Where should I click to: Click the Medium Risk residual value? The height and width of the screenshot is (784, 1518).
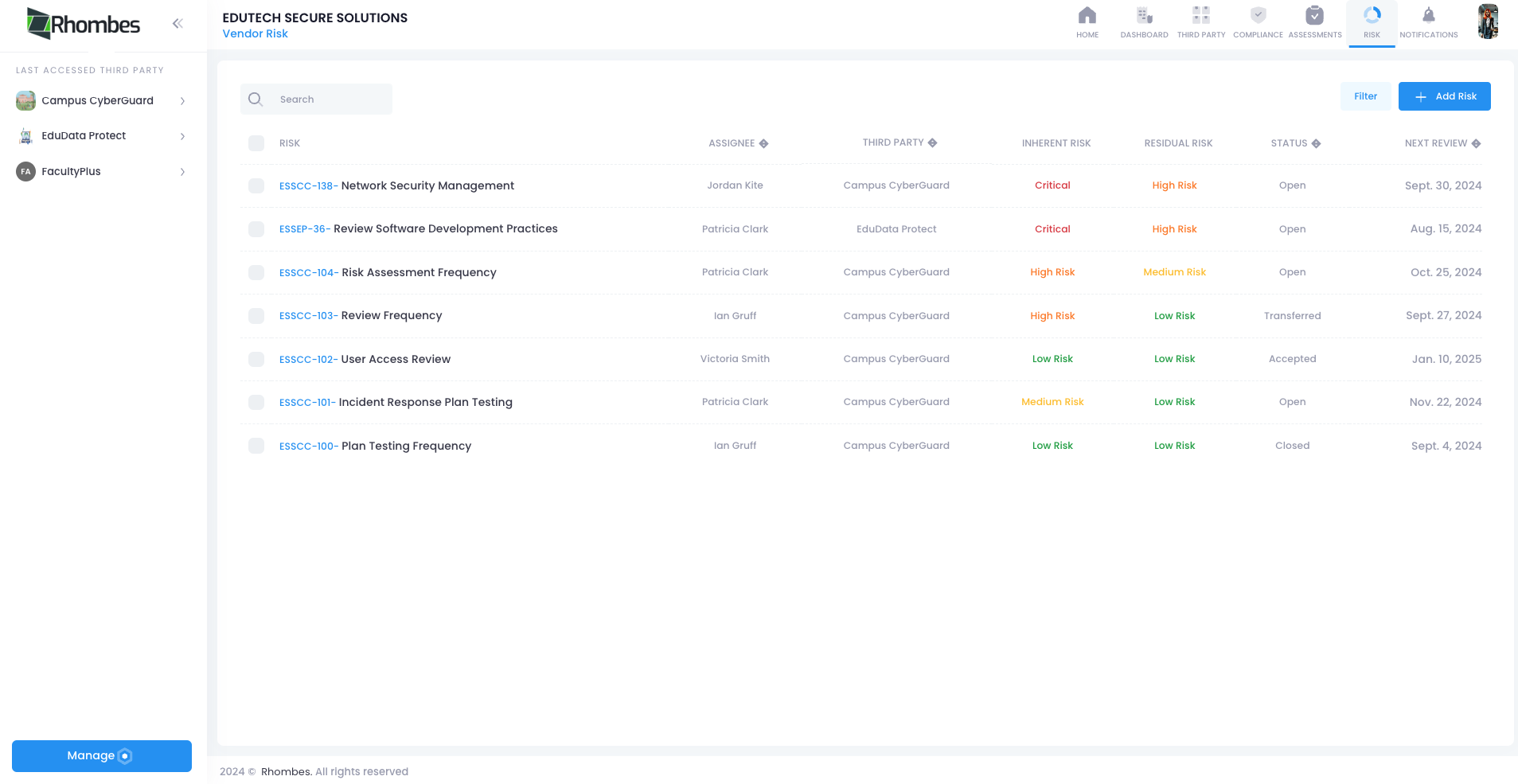[1174, 272]
